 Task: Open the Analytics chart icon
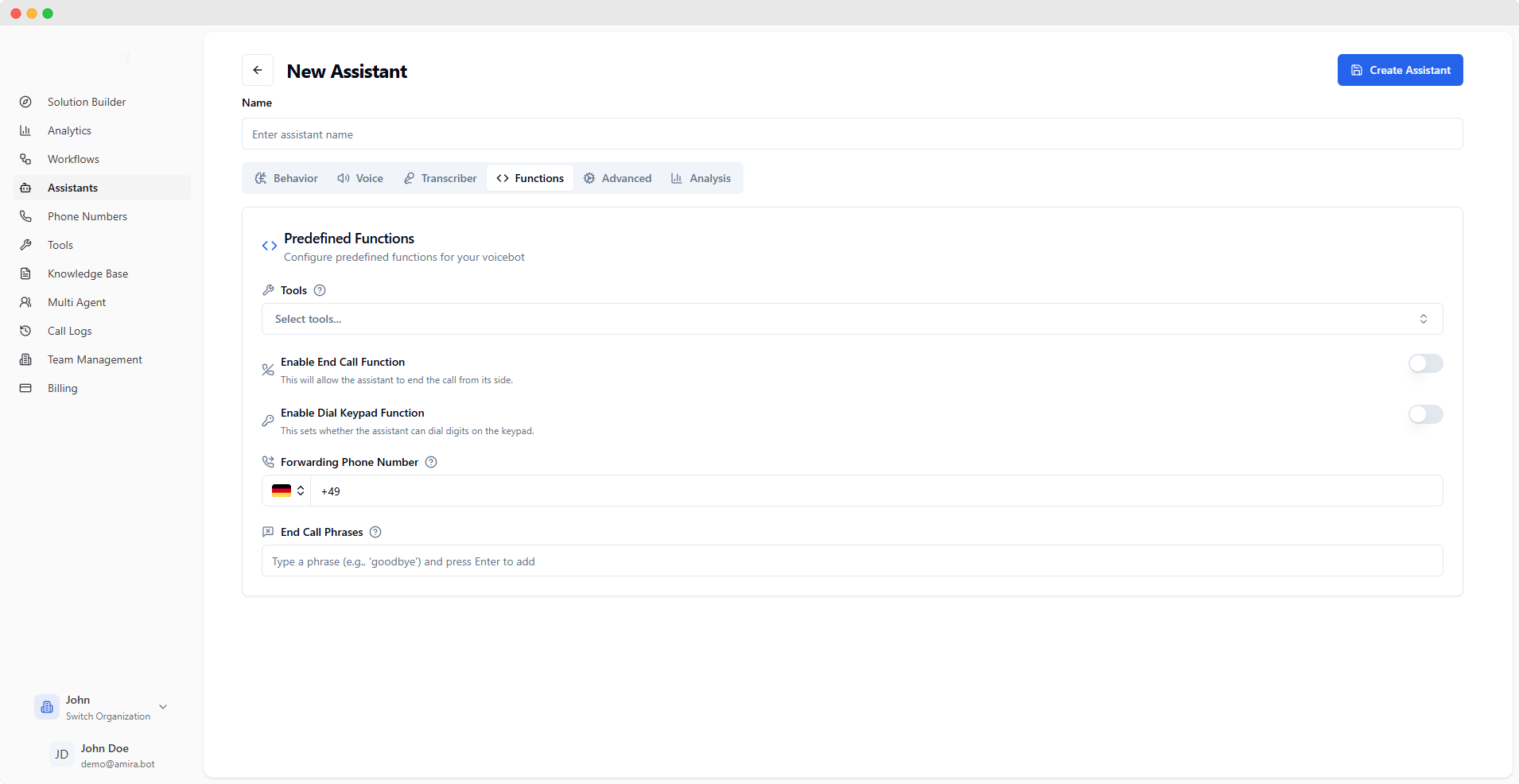(x=26, y=130)
